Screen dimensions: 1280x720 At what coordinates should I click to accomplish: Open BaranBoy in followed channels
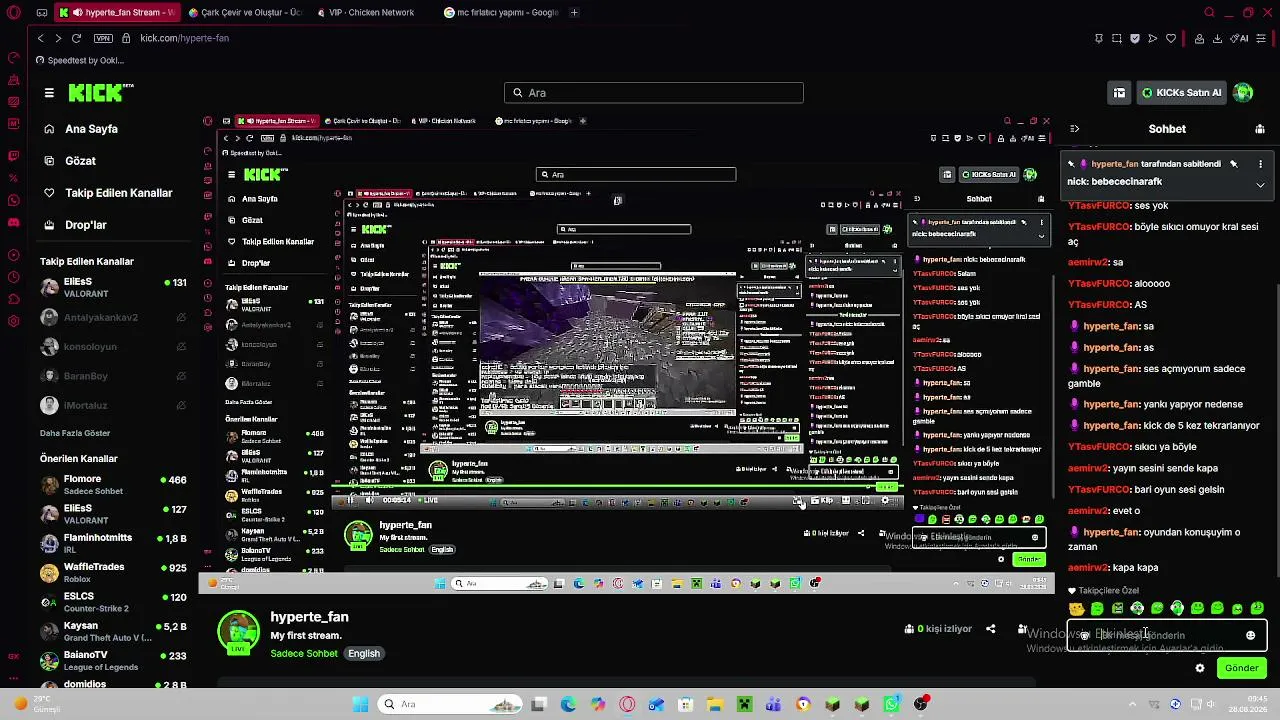(x=113, y=376)
